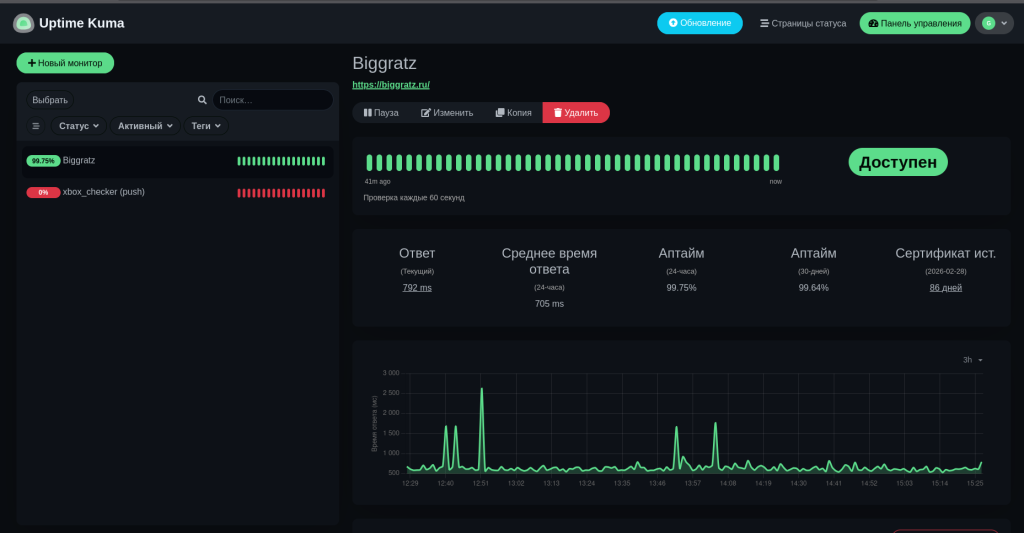The width and height of the screenshot is (1024, 533).
Task: Go to Страницы статуса in the top navigation
Action: 803,23
